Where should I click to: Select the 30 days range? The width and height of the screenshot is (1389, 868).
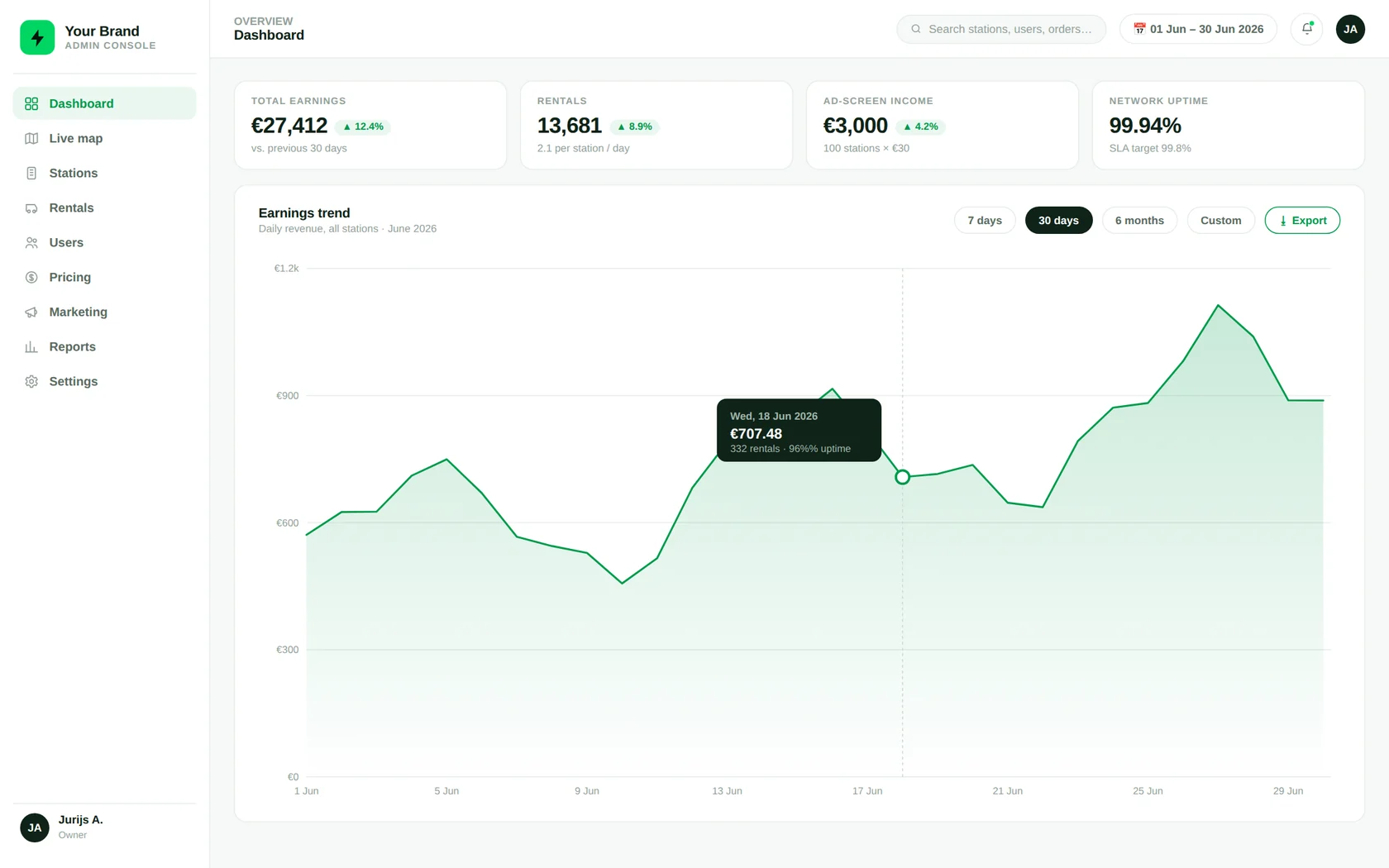click(x=1058, y=221)
